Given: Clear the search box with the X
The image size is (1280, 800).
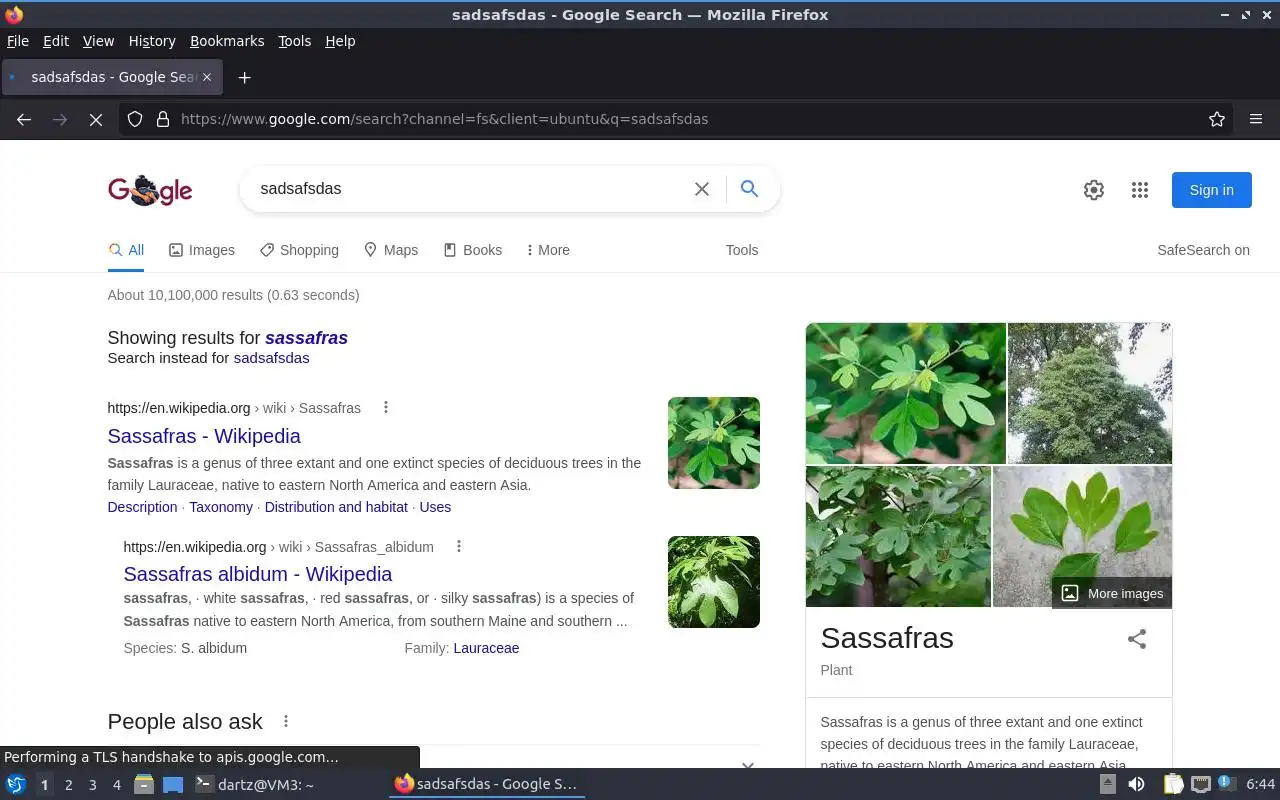Looking at the screenshot, I should pyautogui.click(x=702, y=189).
